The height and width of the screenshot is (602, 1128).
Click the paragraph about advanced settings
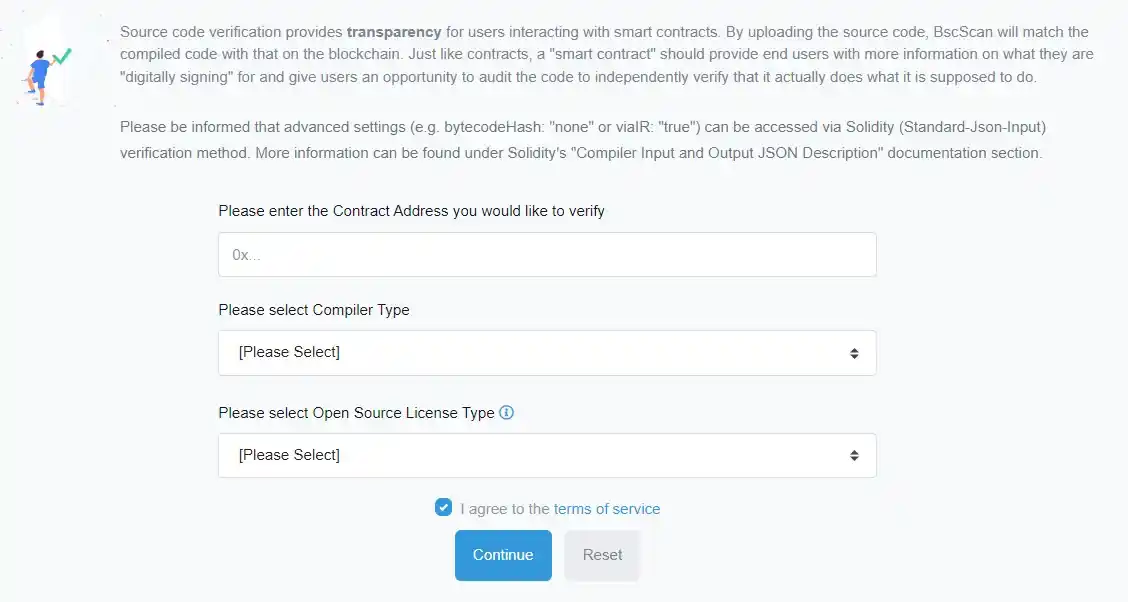pos(583,140)
